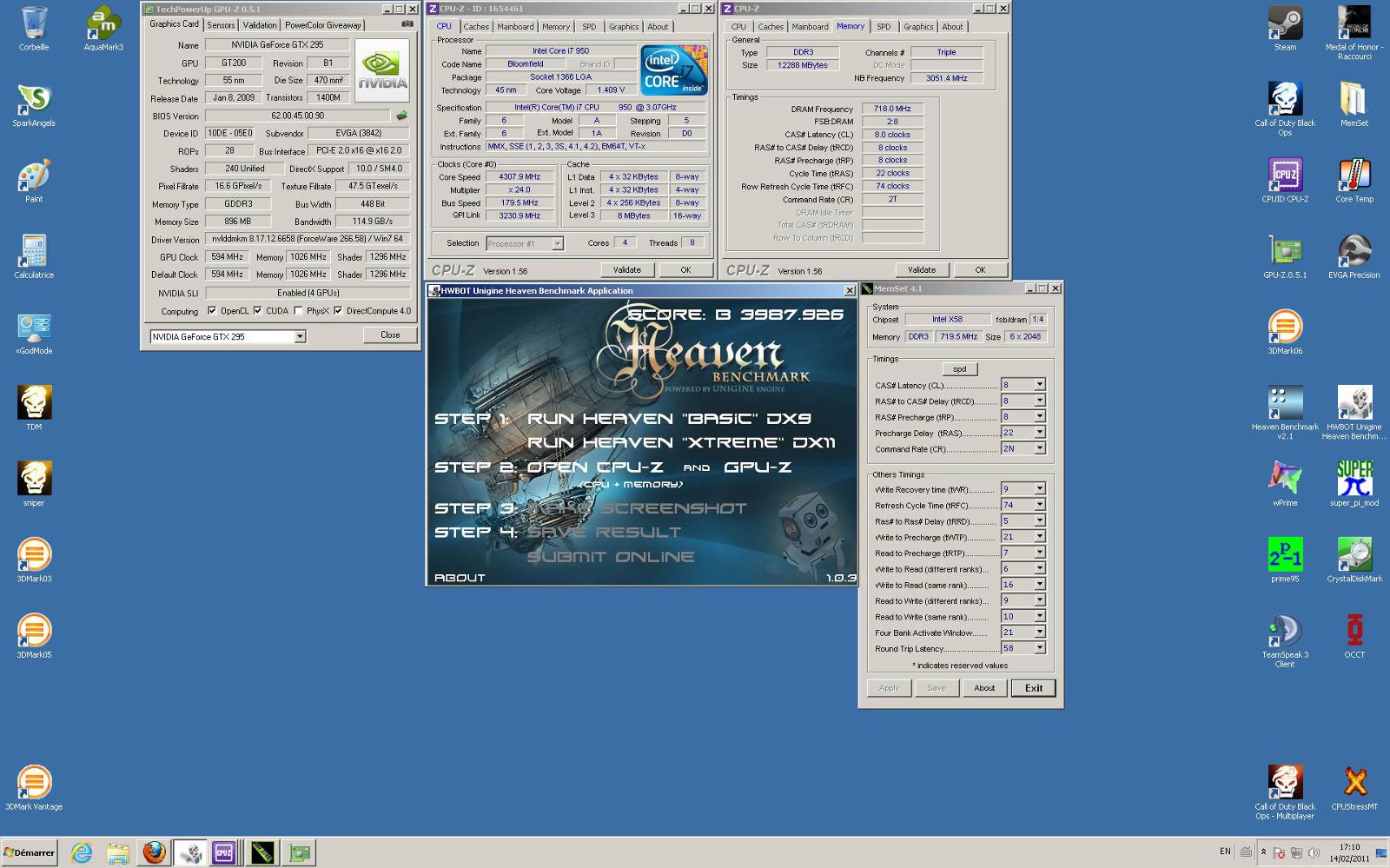Open CAS# Latency (CL) dropdown in MemSet
This screenshot has width=1390, height=868.
pyautogui.click(x=1039, y=385)
